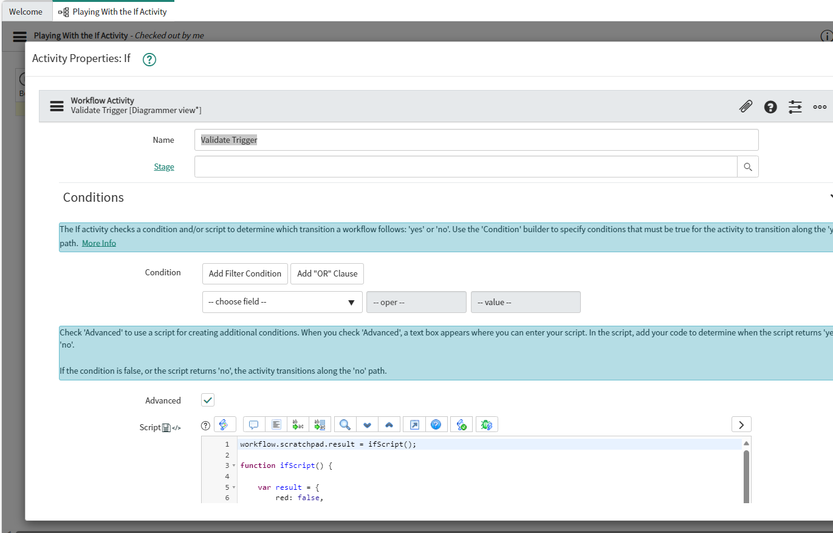Open the script debugger bug icon
The height and width of the screenshot is (533, 833).
pyautogui.click(x=486, y=425)
